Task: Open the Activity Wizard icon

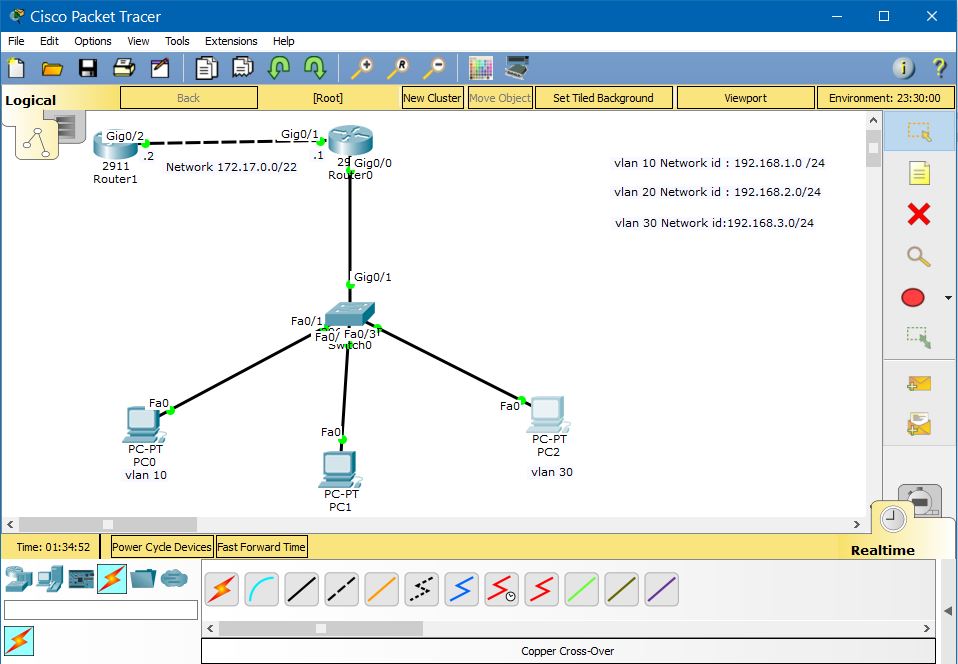Action: [x=160, y=68]
